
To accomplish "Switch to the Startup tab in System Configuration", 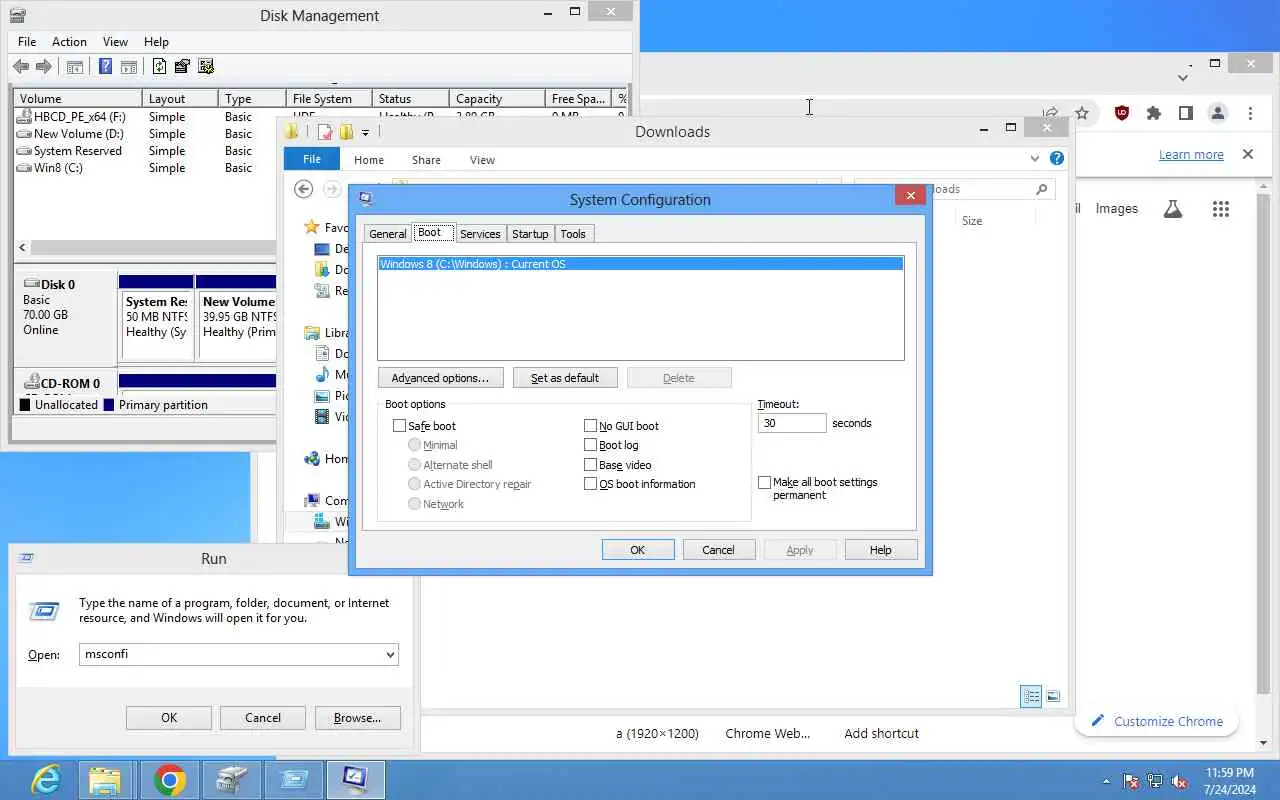I will [x=530, y=234].
